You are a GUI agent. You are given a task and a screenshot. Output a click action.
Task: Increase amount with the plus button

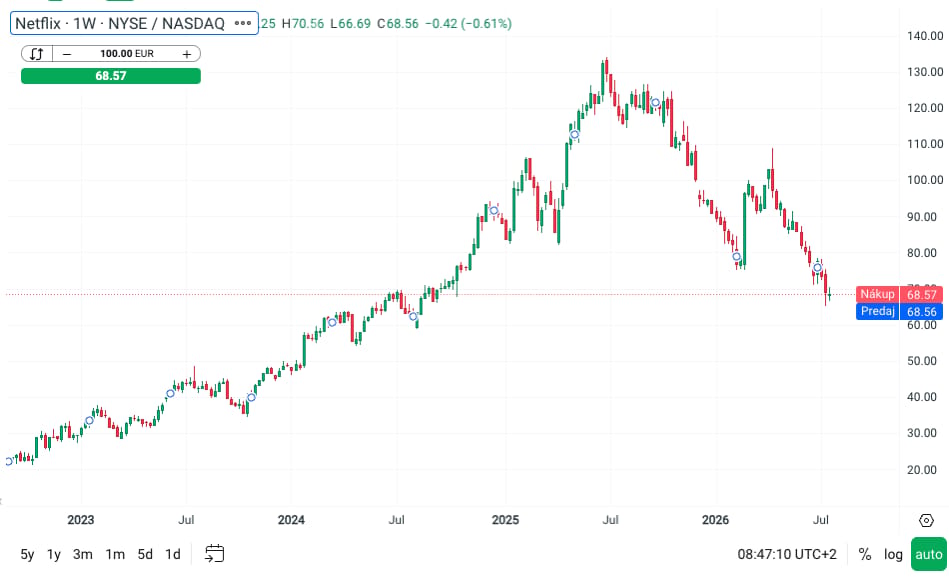click(187, 54)
